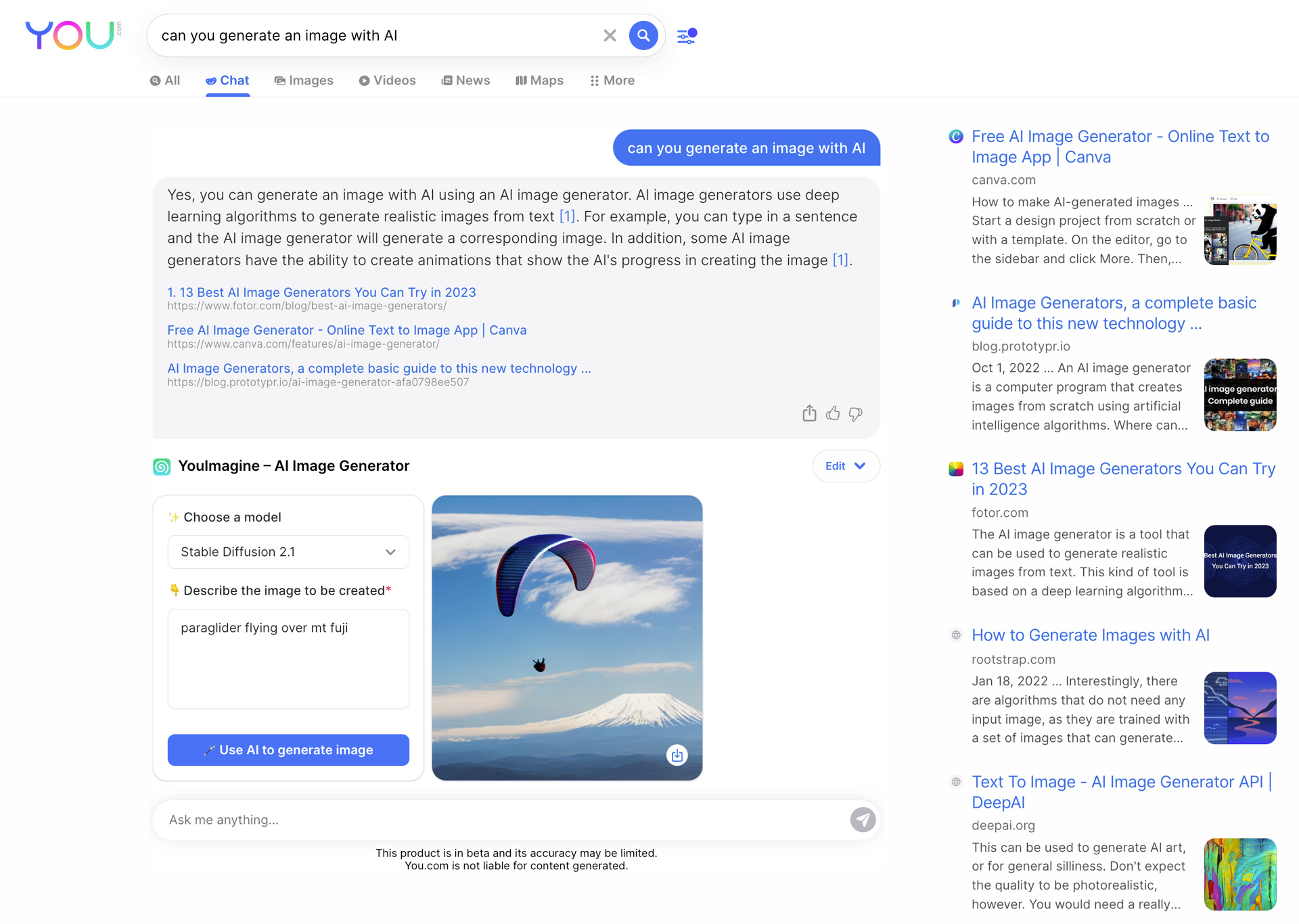Viewport: 1299px width, 924px height.
Task: Give the AI answer a thumbs up
Action: pyautogui.click(x=833, y=413)
